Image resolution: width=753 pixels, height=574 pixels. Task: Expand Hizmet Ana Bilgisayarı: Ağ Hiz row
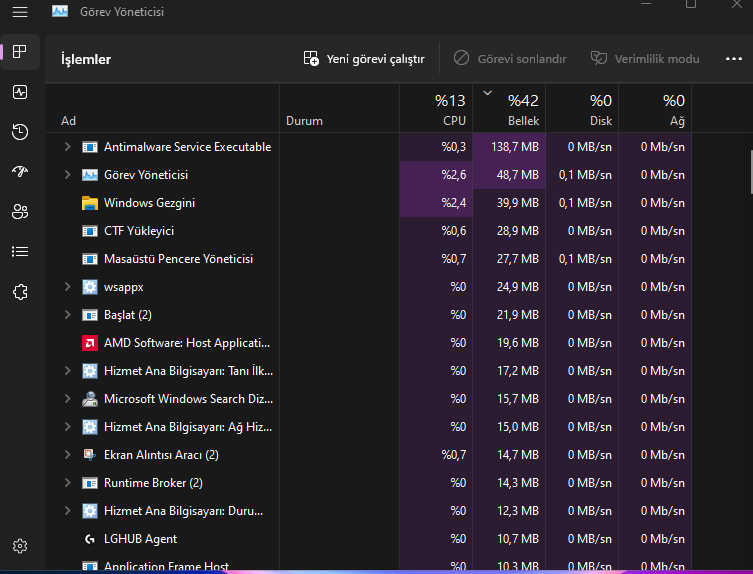point(67,427)
